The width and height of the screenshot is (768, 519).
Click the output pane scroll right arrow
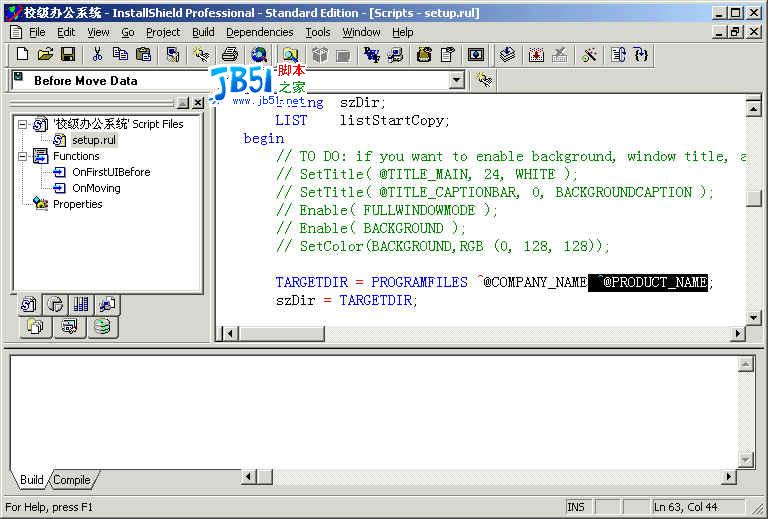click(x=729, y=476)
